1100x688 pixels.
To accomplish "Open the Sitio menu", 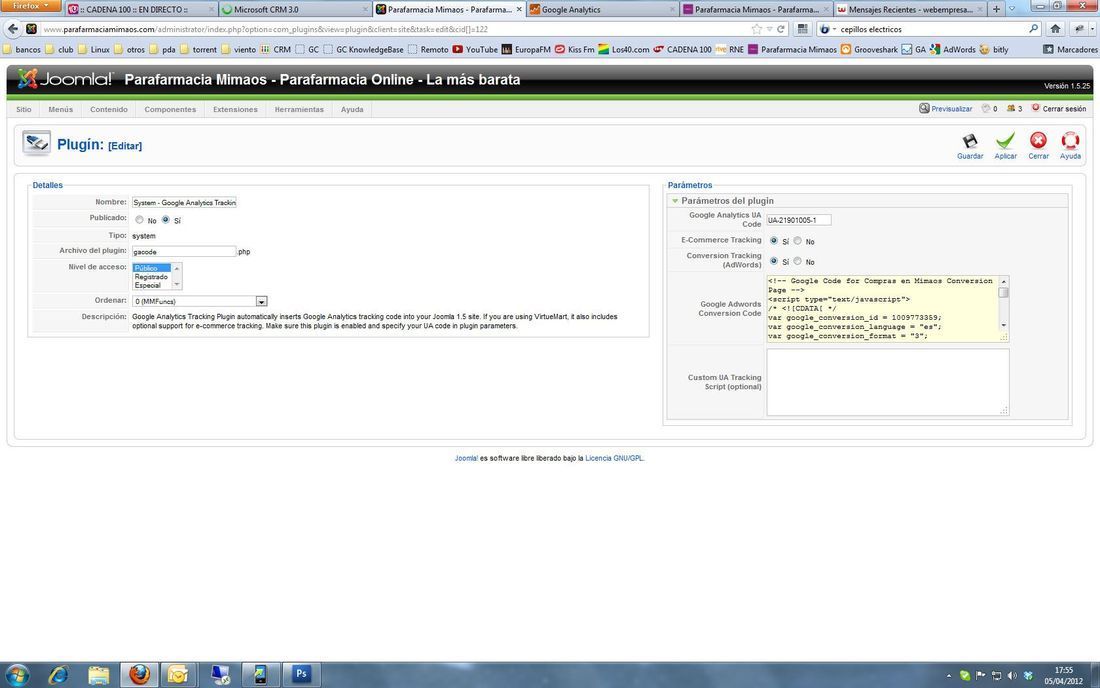I will point(24,109).
